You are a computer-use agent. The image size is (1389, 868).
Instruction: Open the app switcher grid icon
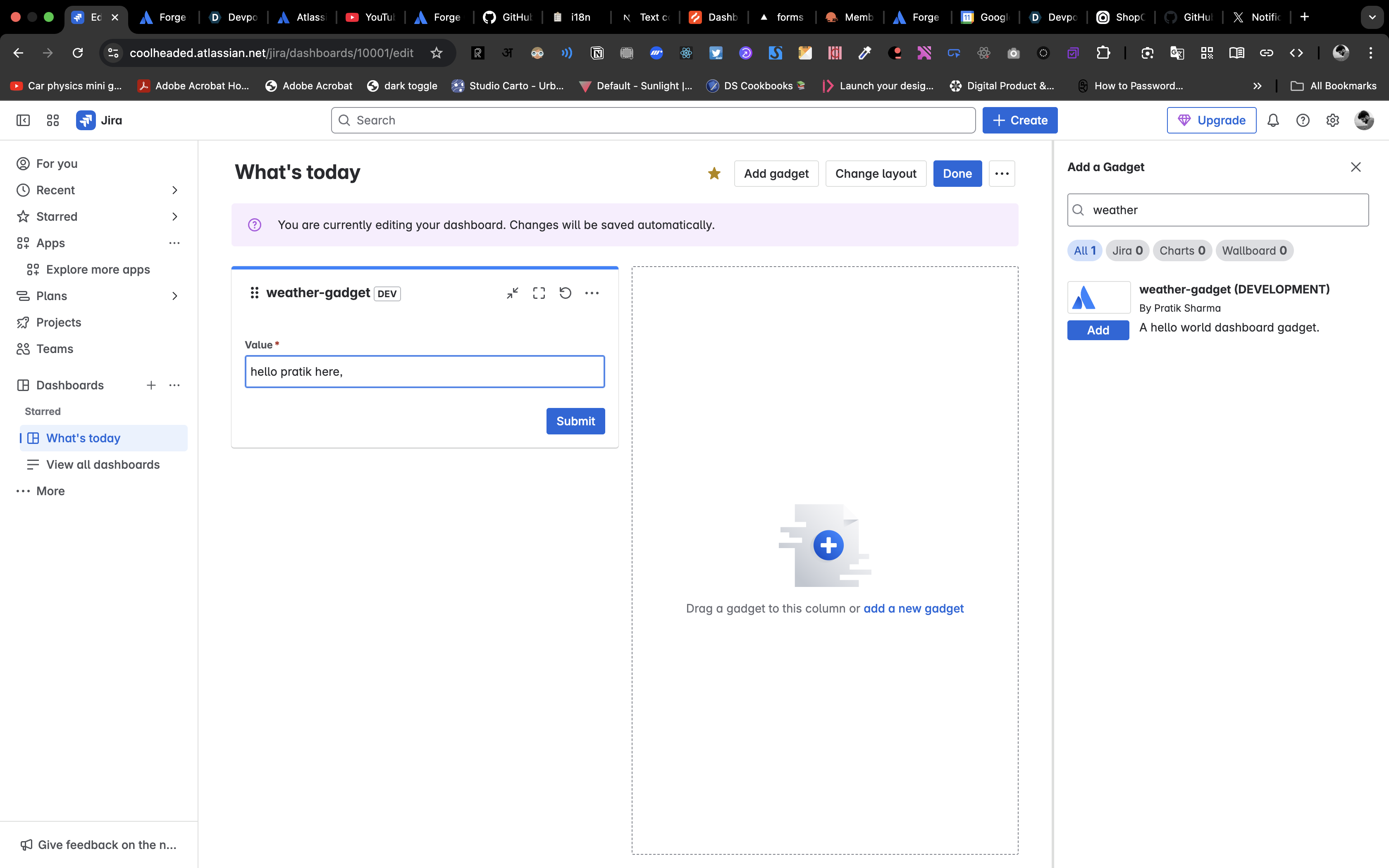[x=53, y=121]
